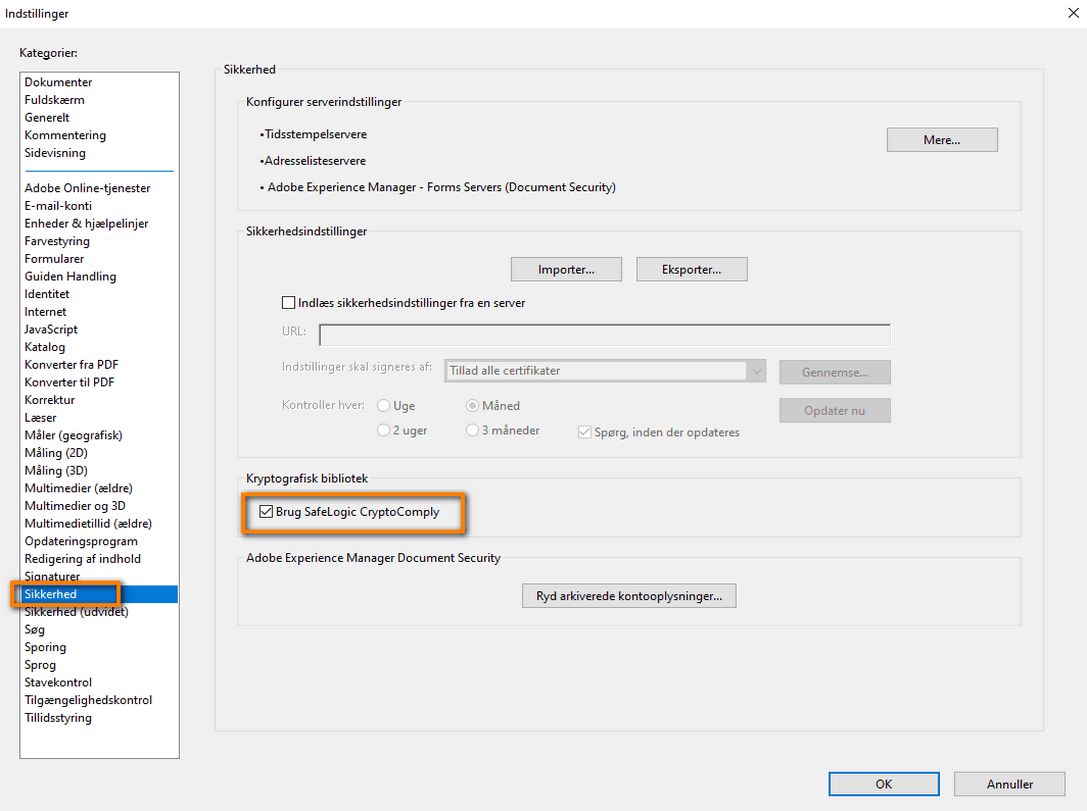Screen dimensions: 1087x811
Task: Select the 3 måneder radio option
Action: 472,430
